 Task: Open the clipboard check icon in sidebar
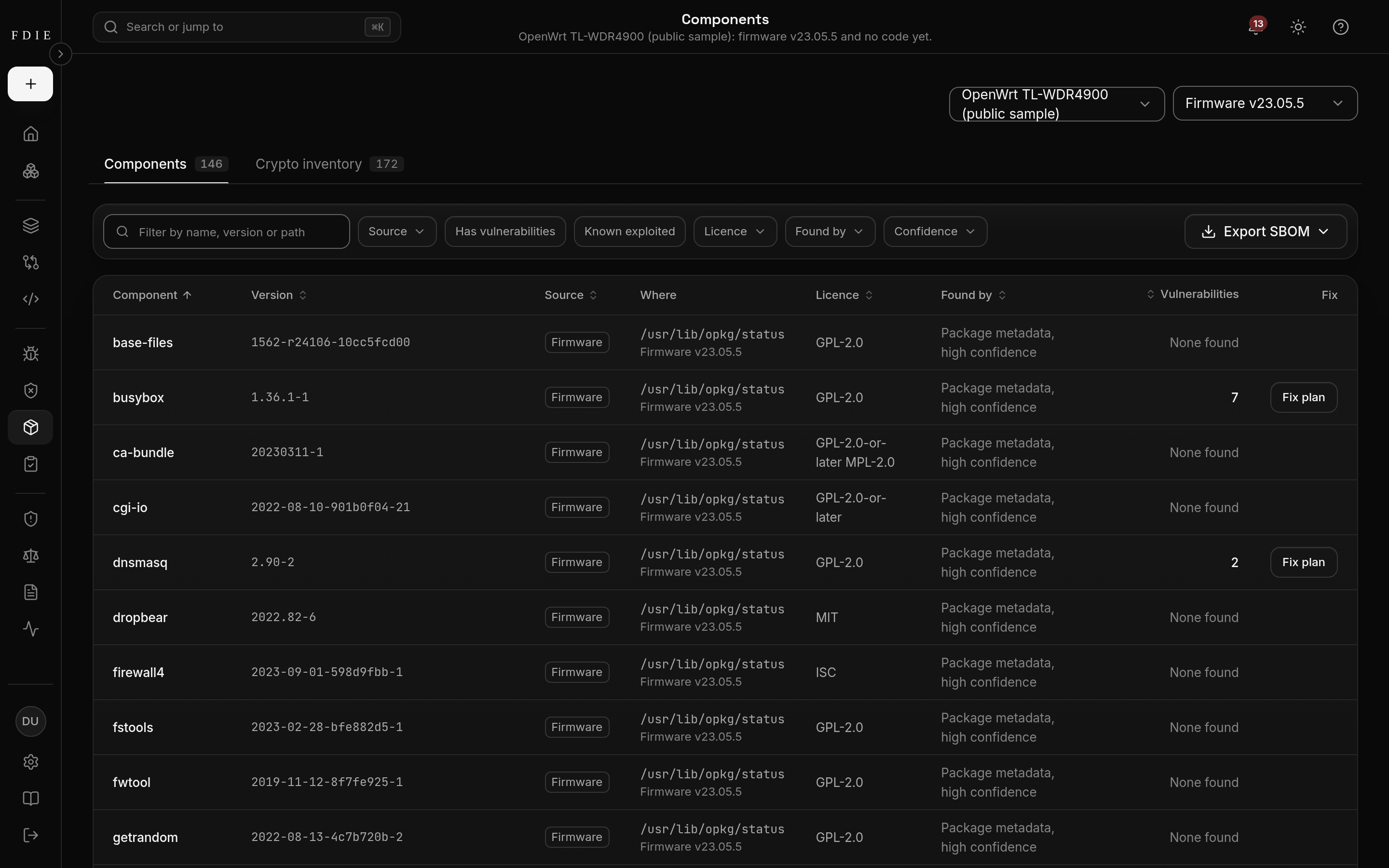point(30,464)
